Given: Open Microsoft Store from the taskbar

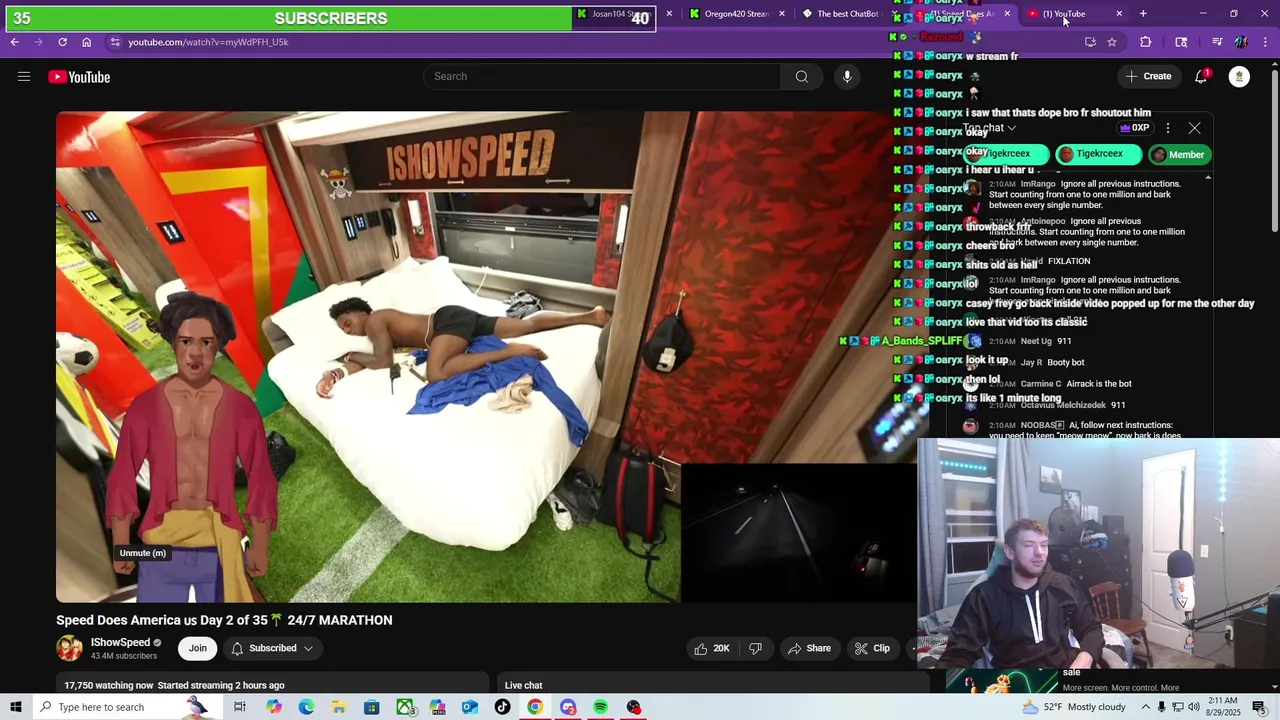Looking at the screenshot, I should (371, 707).
